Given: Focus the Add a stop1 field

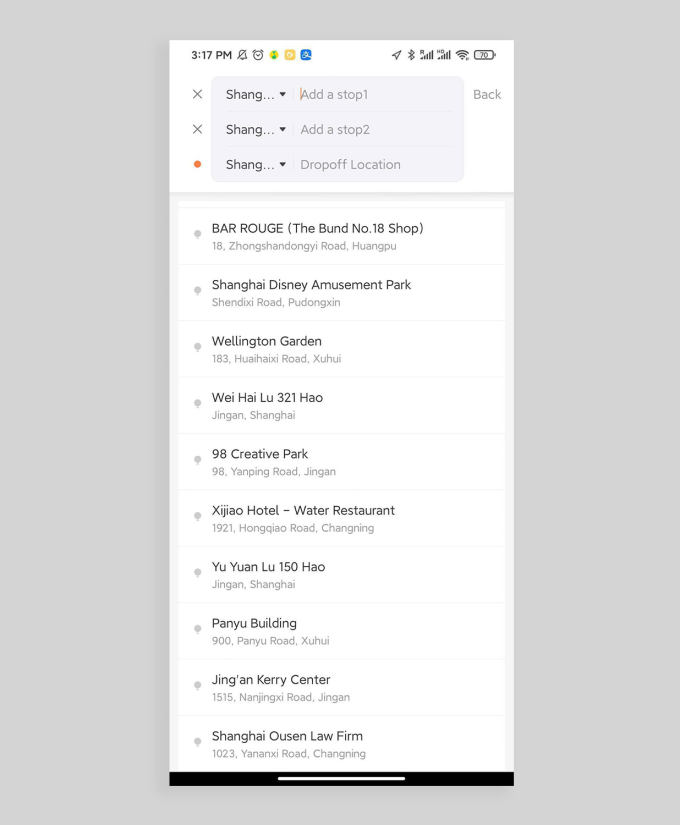Looking at the screenshot, I should pos(375,94).
